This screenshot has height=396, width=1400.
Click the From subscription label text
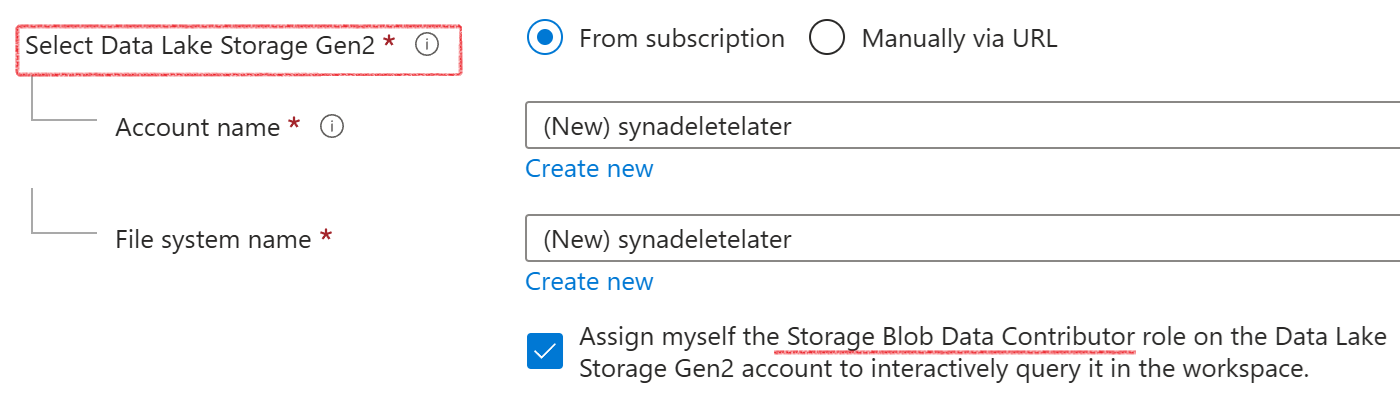coord(682,39)
